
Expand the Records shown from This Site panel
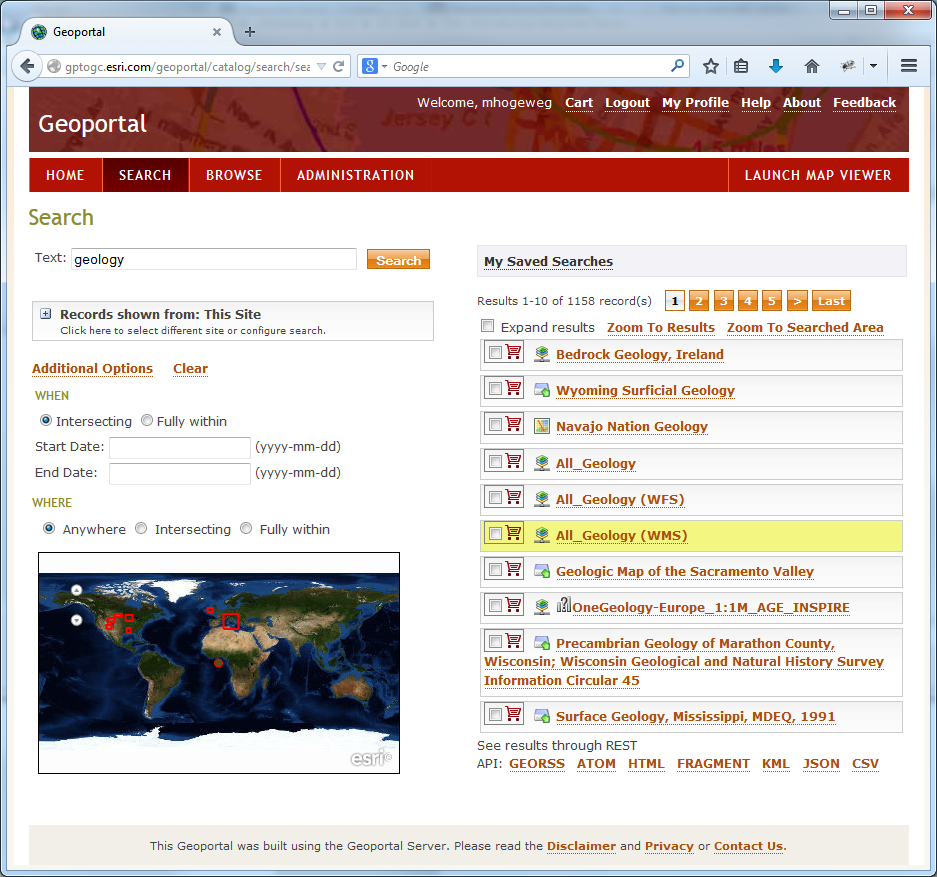(x=45, y=313)
